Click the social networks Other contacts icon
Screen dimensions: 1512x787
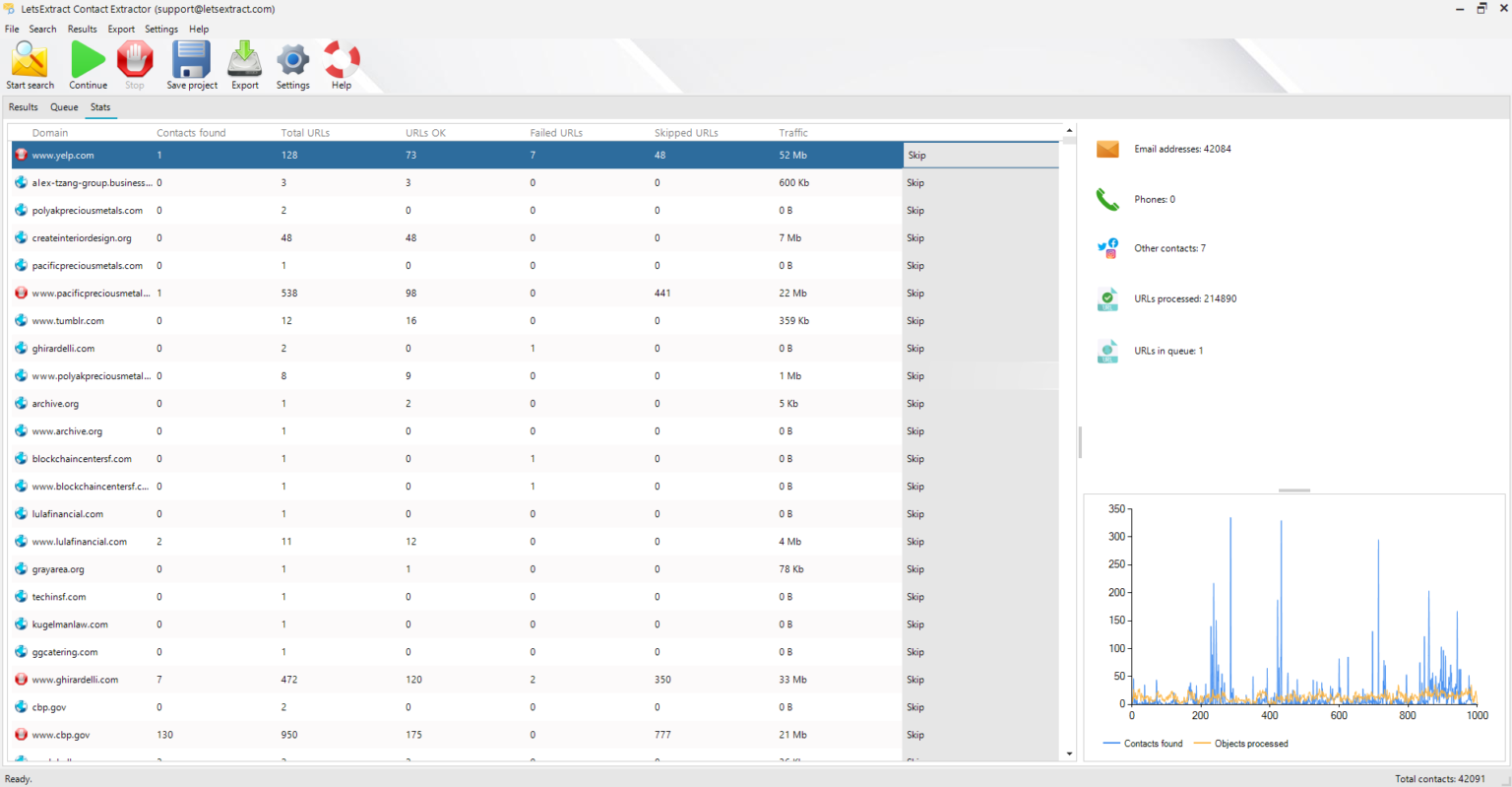point(1107,247)
